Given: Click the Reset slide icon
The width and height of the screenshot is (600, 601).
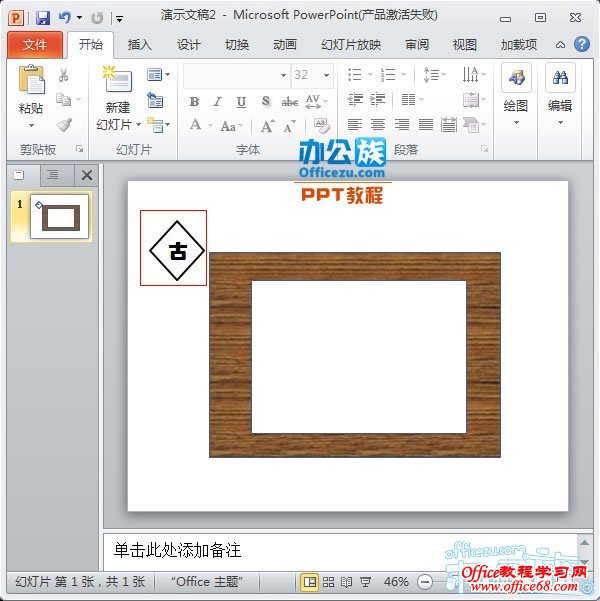Looking at the screenshot, I should 155,100.
